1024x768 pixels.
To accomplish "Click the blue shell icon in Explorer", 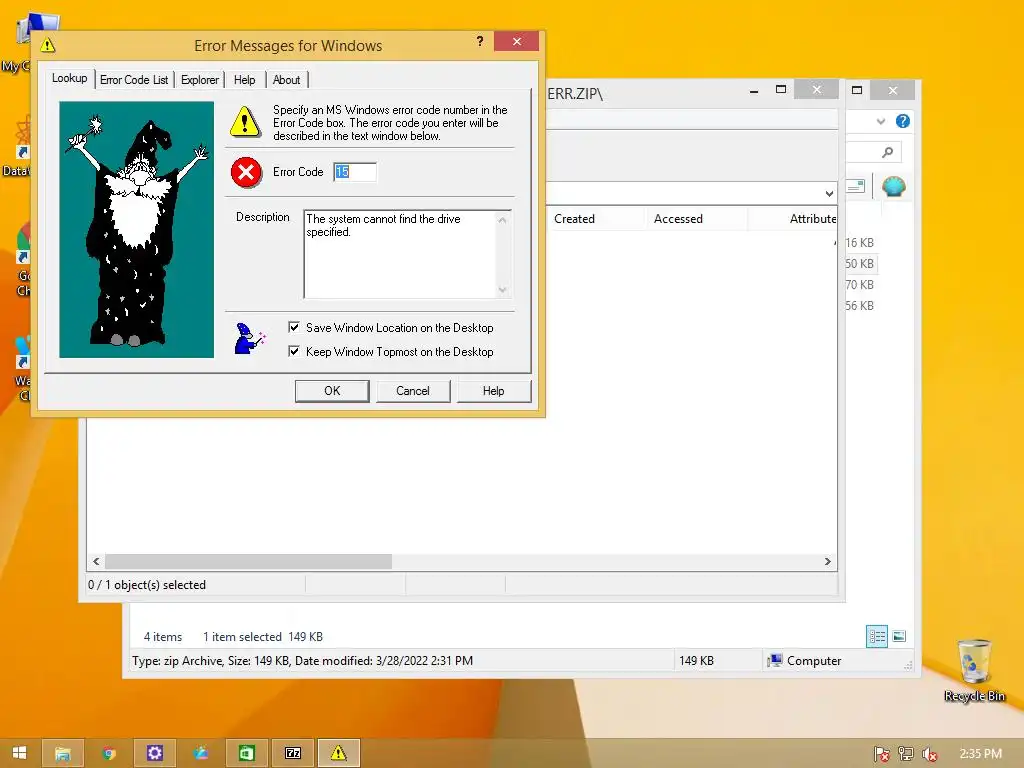I will [893, 187].
